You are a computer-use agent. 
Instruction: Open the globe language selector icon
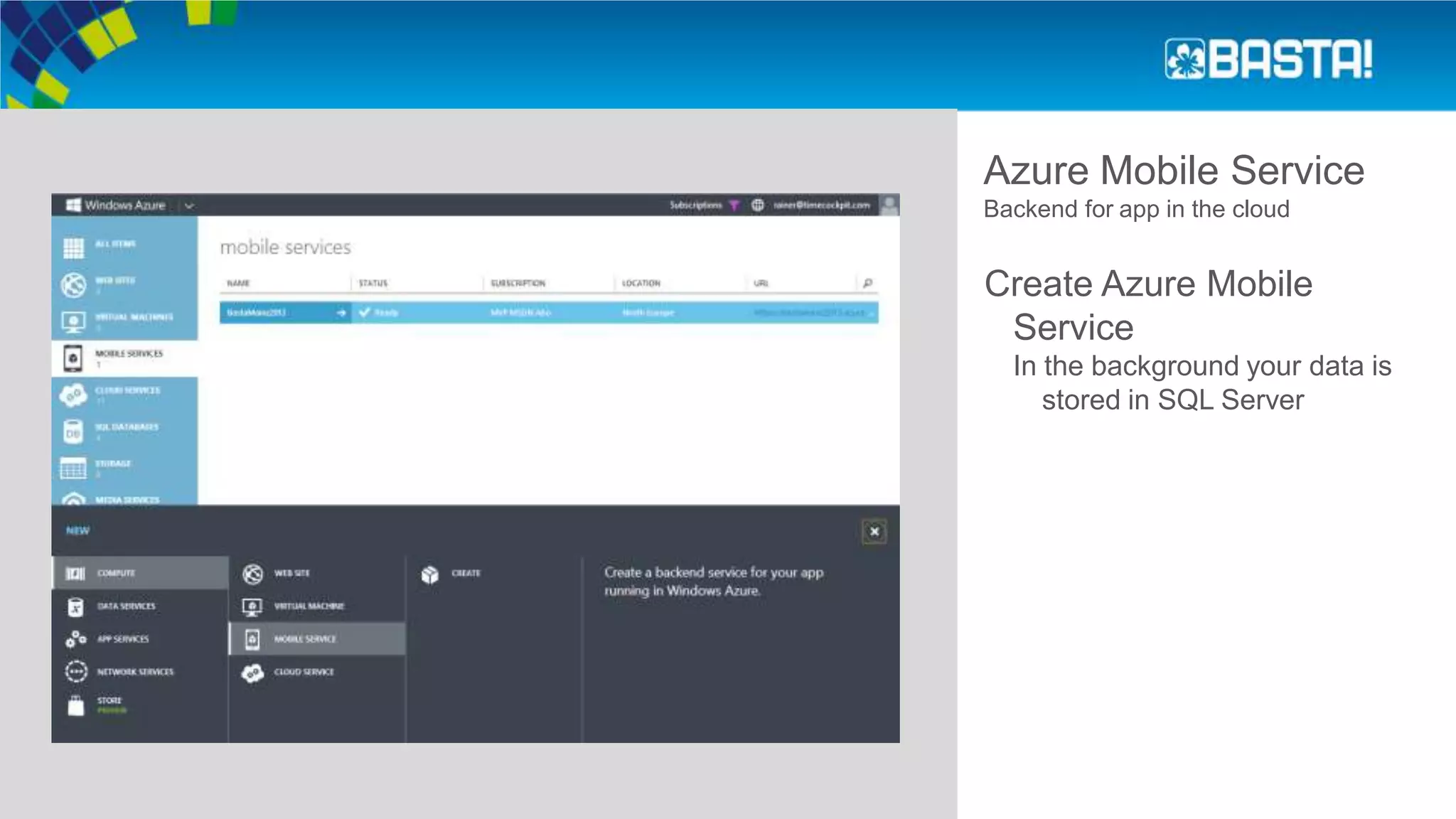point(758,205)
